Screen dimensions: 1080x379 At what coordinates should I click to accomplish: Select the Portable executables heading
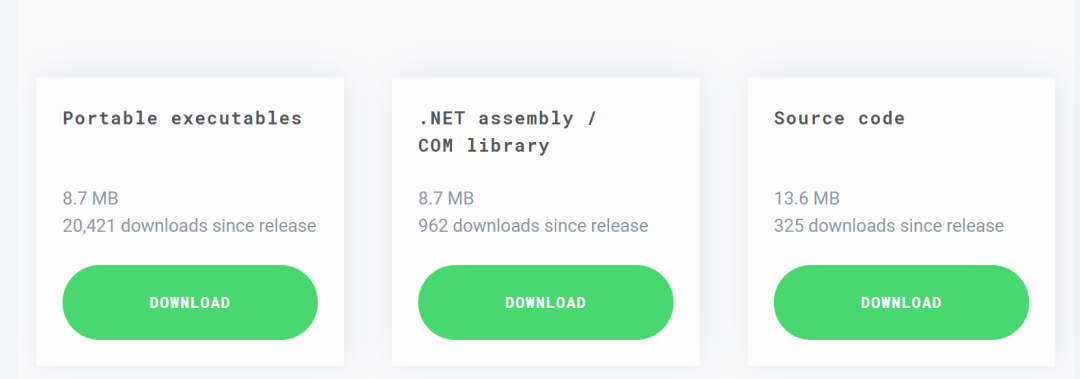coord(183,119)
